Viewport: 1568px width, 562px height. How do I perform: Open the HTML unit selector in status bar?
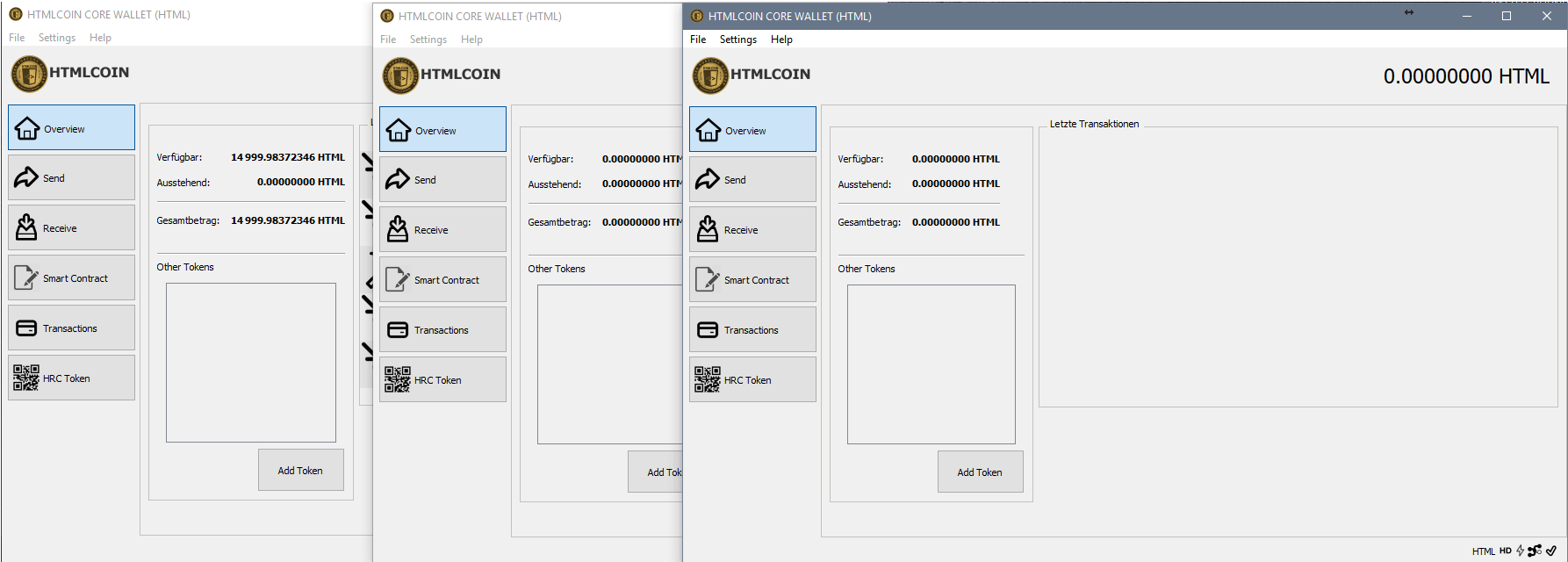click(x=1484, y=551)
